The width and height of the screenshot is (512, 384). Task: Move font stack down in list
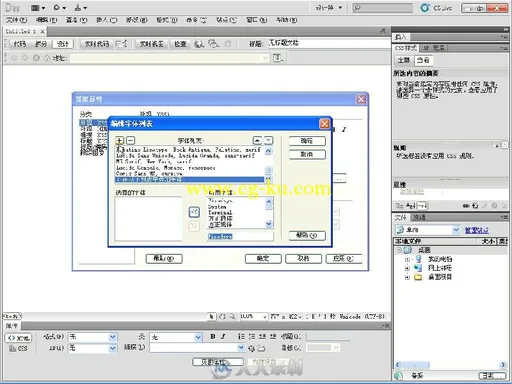(x=268, y=140)
